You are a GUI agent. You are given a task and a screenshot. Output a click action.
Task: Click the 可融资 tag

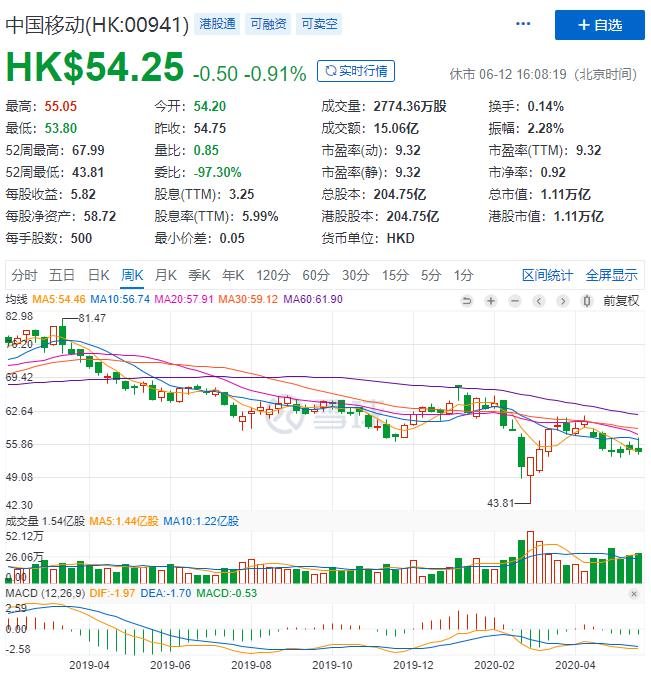click(x=269, y=23)
